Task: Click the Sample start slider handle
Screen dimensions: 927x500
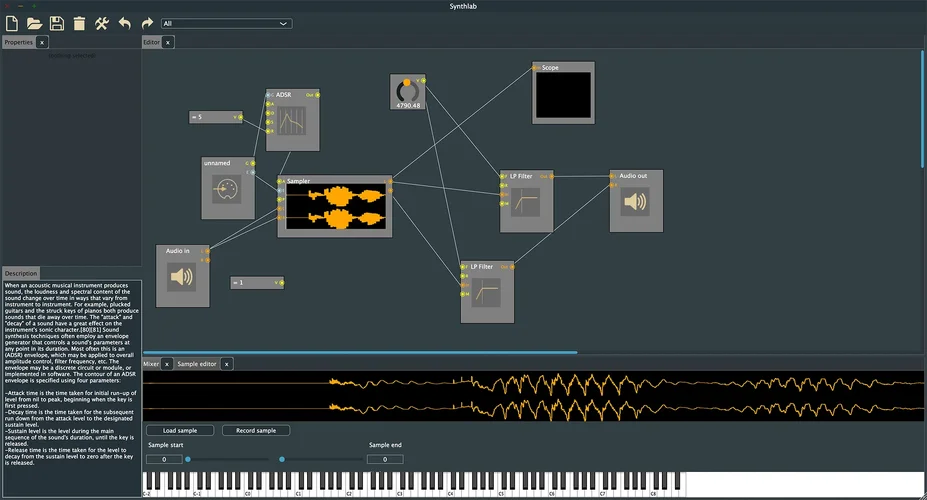Action: click(x=188, y=459)
